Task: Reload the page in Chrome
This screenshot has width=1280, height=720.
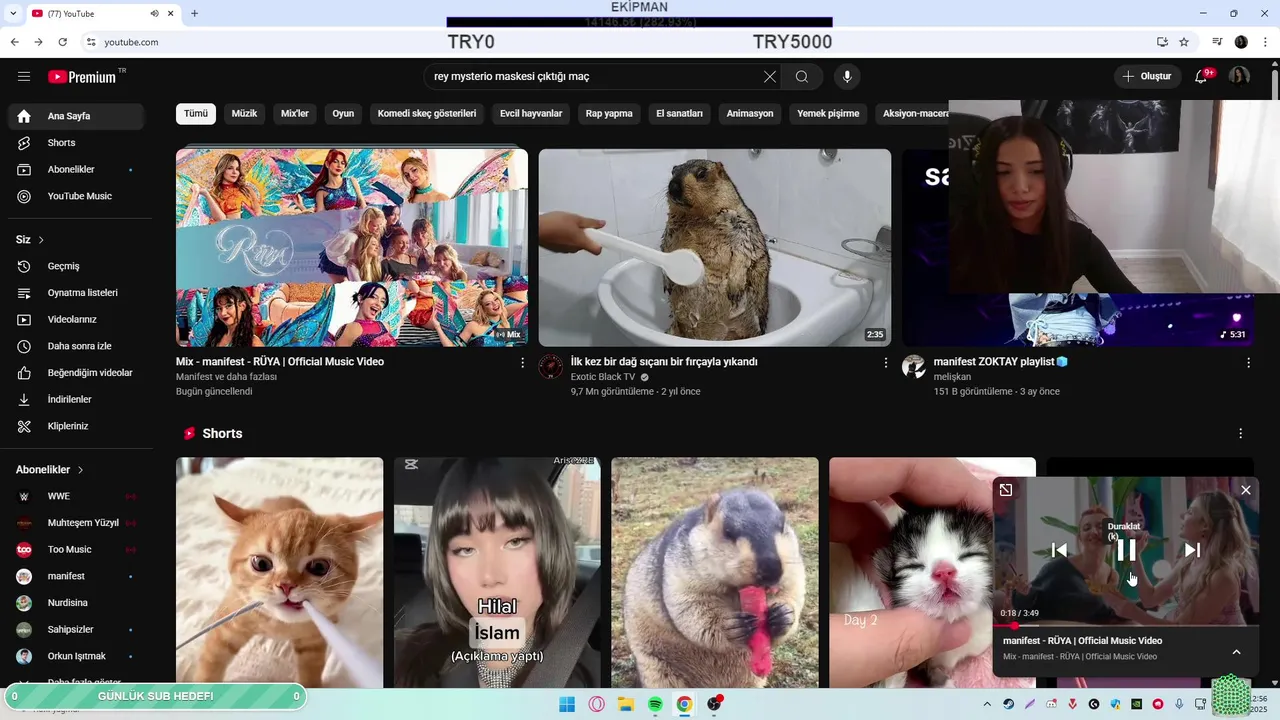Action: click(63, 42)
